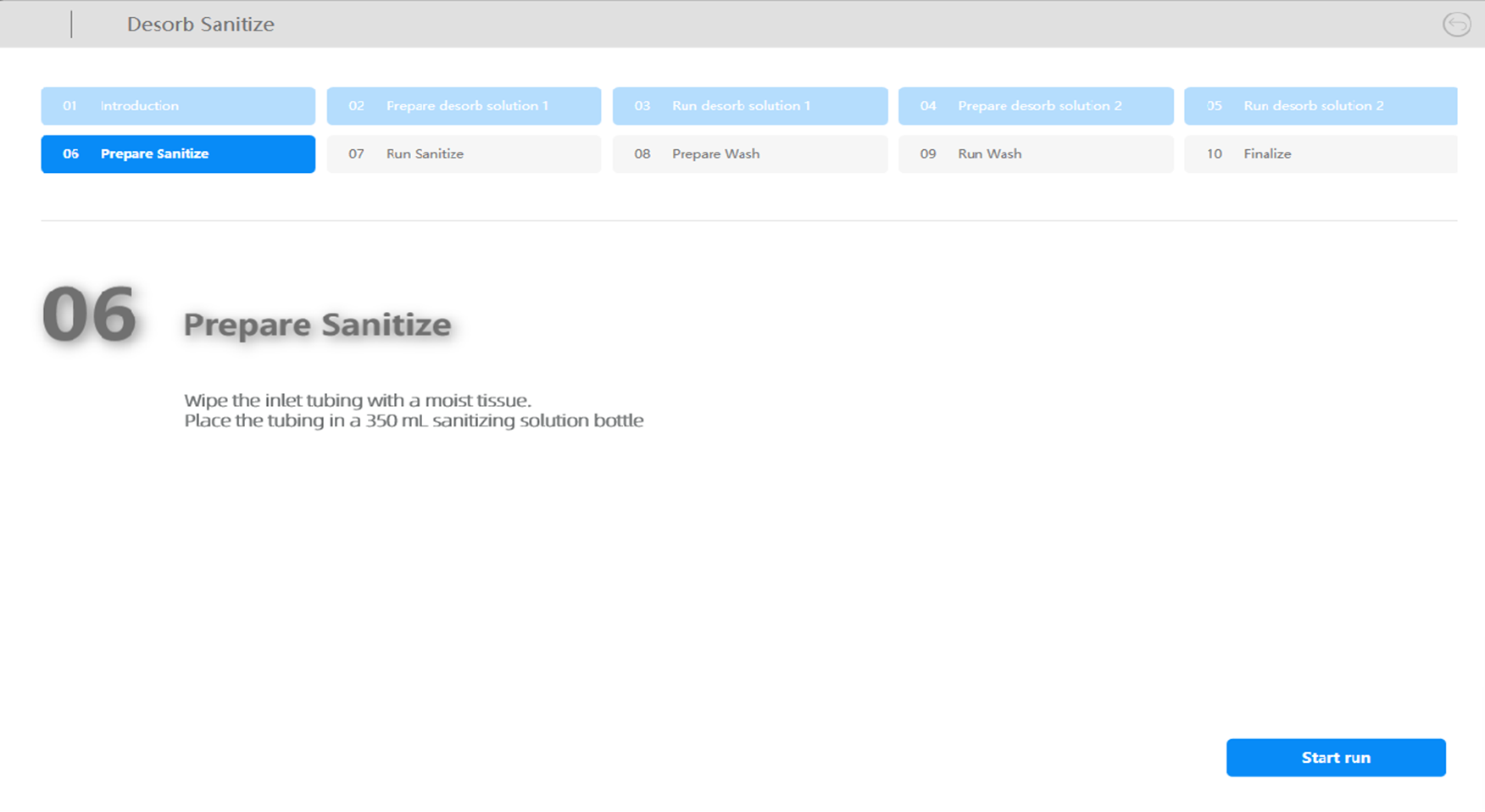Switch to step 07 Run Sanitize

coord(464,154)
